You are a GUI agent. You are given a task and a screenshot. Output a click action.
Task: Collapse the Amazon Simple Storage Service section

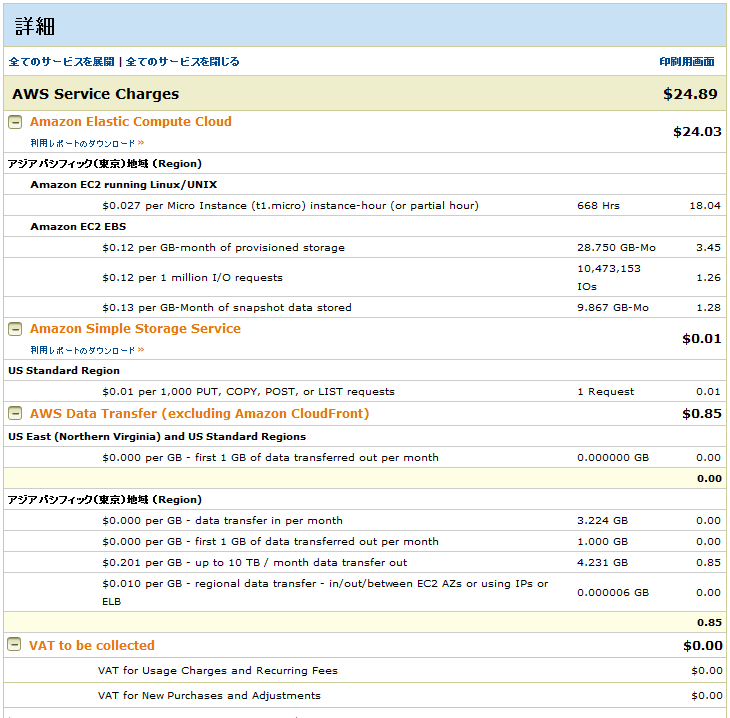[x=15, y=329]
